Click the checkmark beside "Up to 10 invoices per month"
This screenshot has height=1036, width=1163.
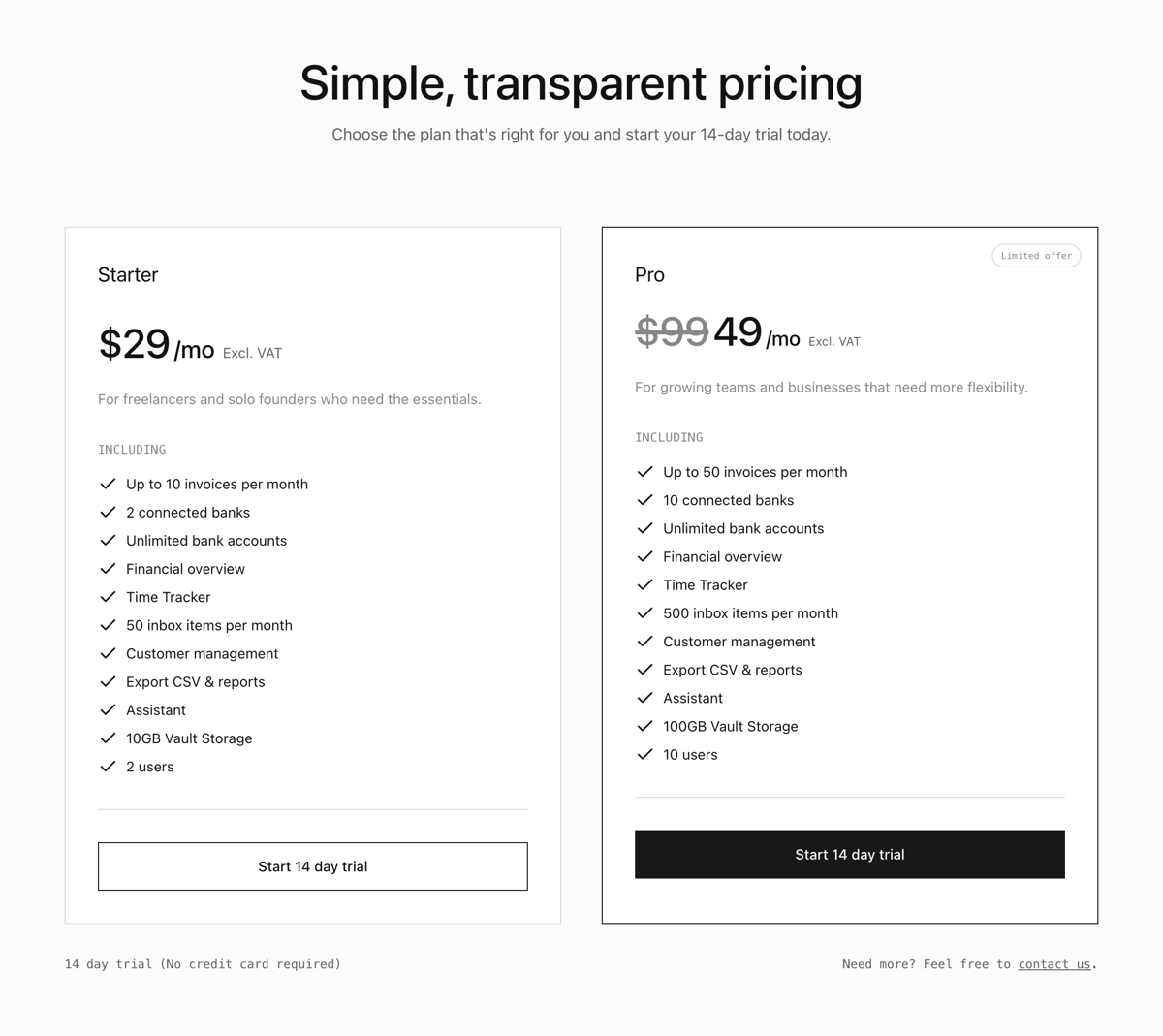[x=108, y=484]
